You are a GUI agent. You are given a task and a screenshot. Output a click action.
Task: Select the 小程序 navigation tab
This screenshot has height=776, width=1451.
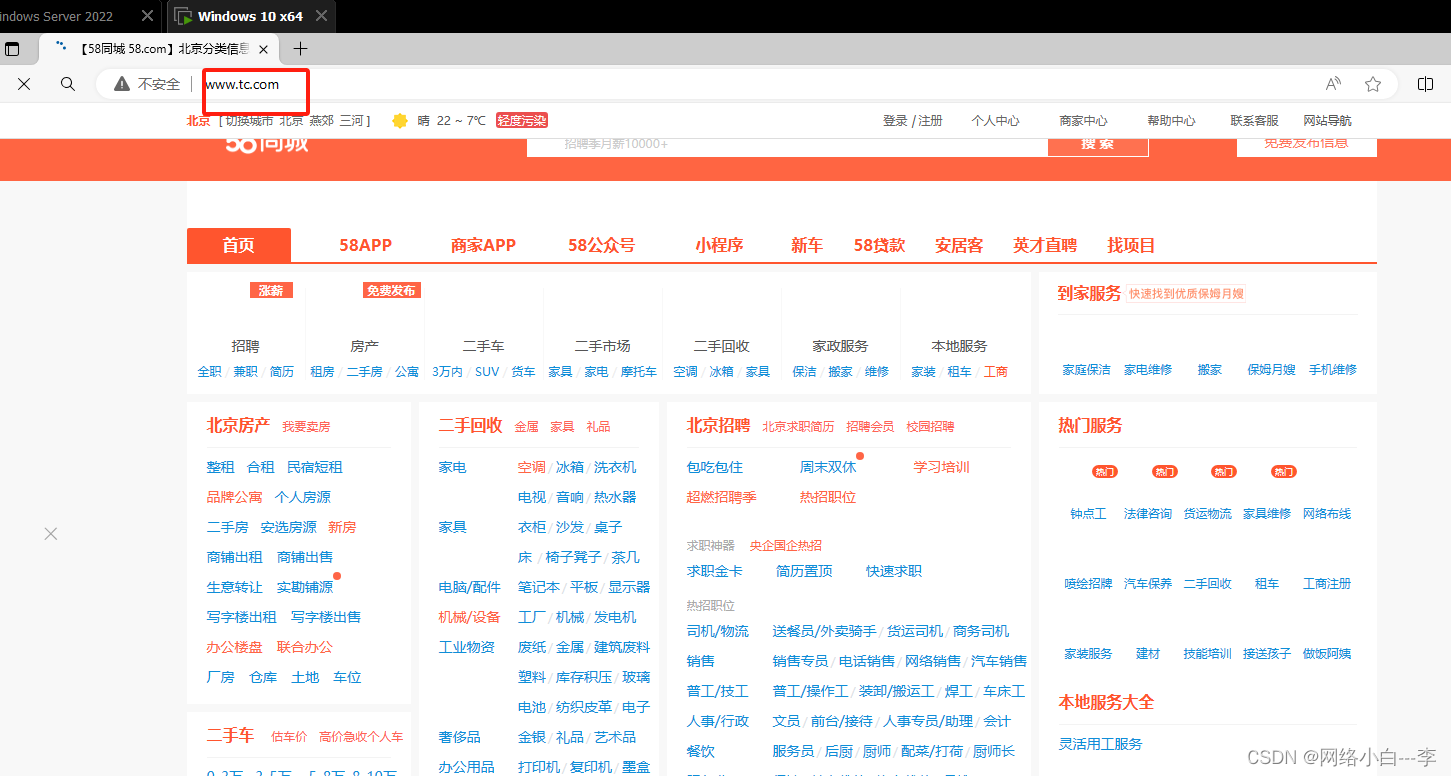tap(719, 245)
